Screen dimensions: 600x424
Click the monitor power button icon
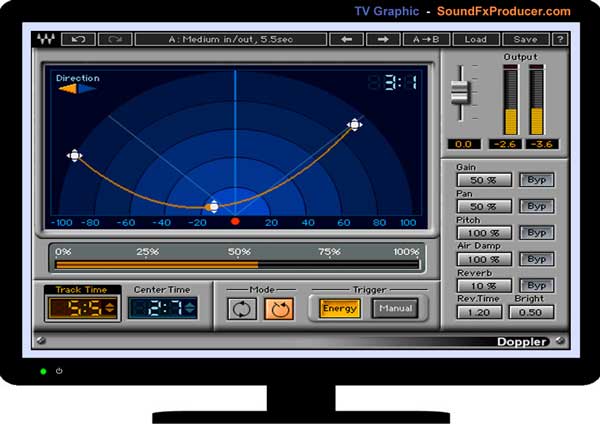pos(59,371)
